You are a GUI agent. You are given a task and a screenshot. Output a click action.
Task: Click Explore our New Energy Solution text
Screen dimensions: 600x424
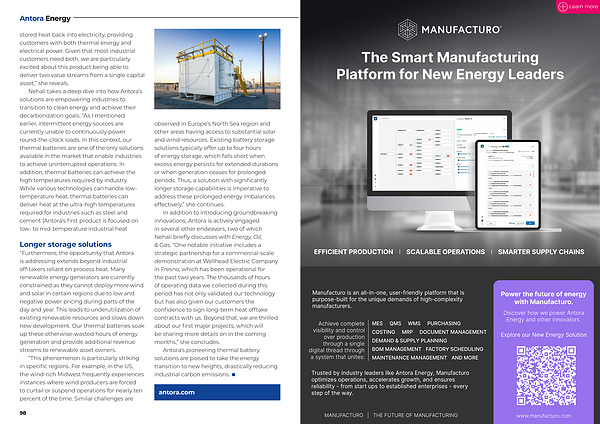click(x=543, y=335)
